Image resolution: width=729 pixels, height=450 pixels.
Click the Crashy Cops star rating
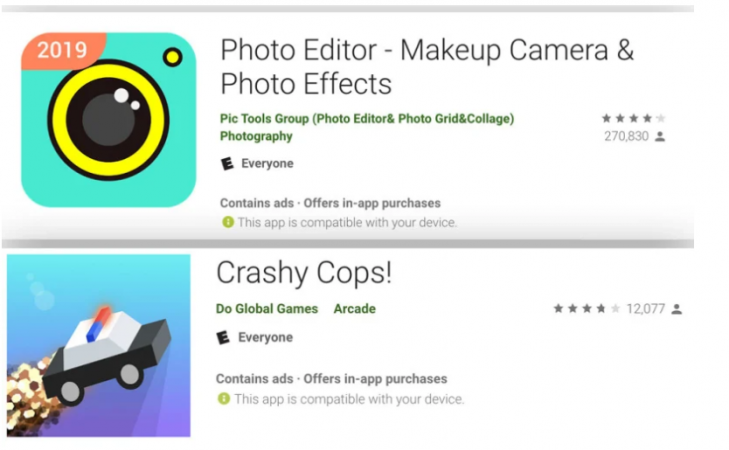(587, 309)
